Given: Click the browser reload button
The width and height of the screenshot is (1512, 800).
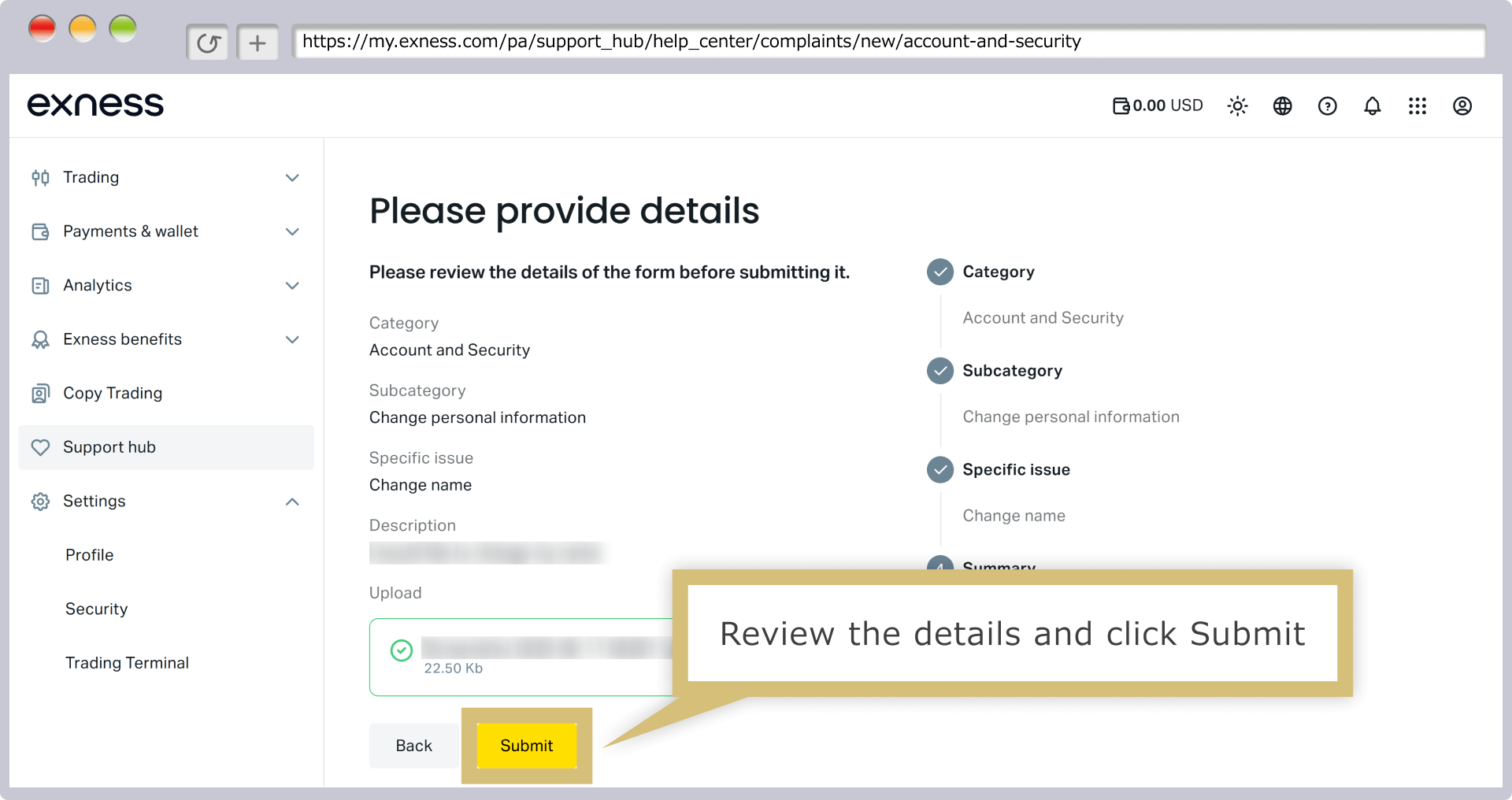Looking at the screenshot, I should point(208,43).
